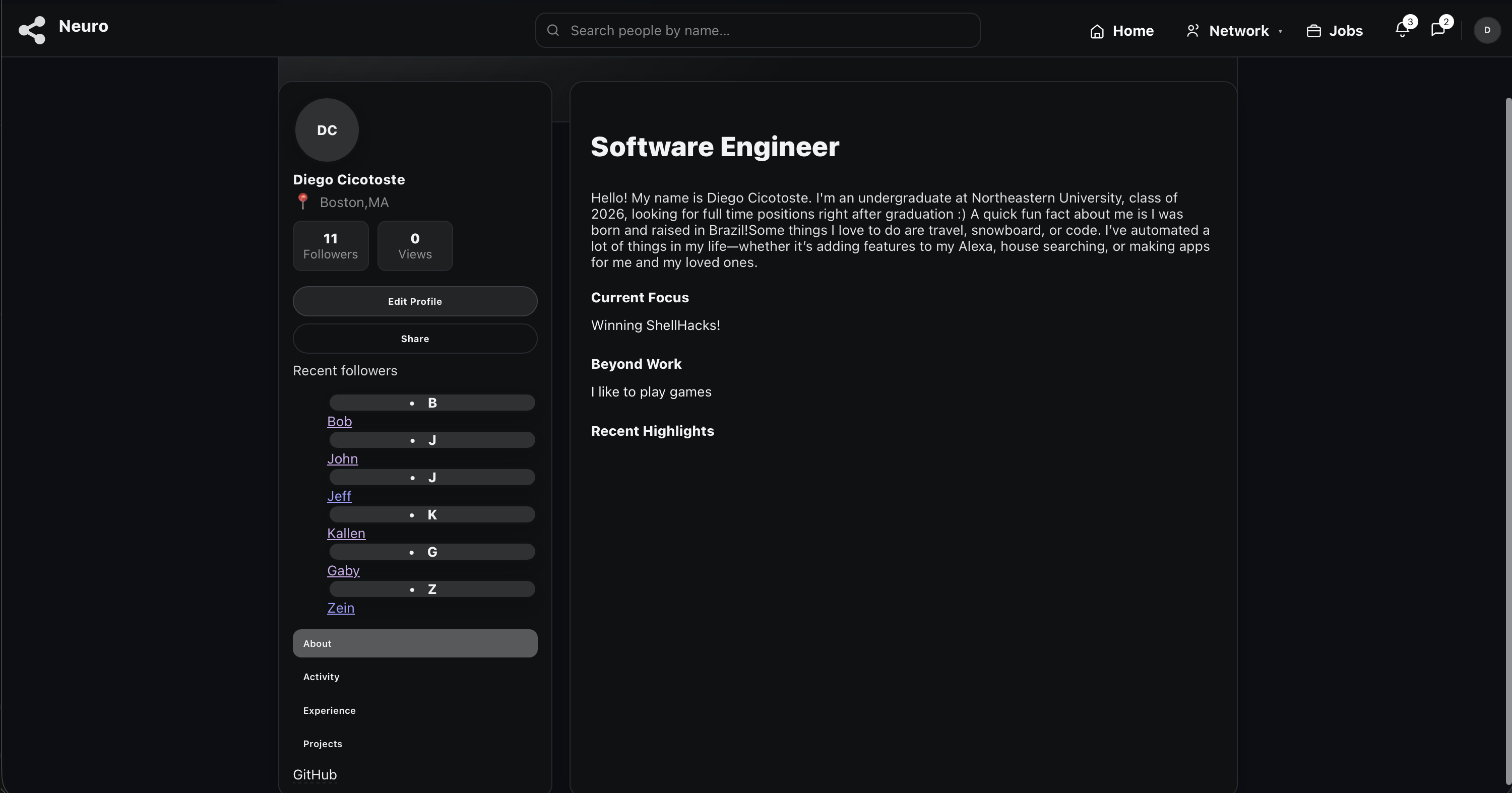
Task: Focus the search people by name field
Action: pos(763,31)
